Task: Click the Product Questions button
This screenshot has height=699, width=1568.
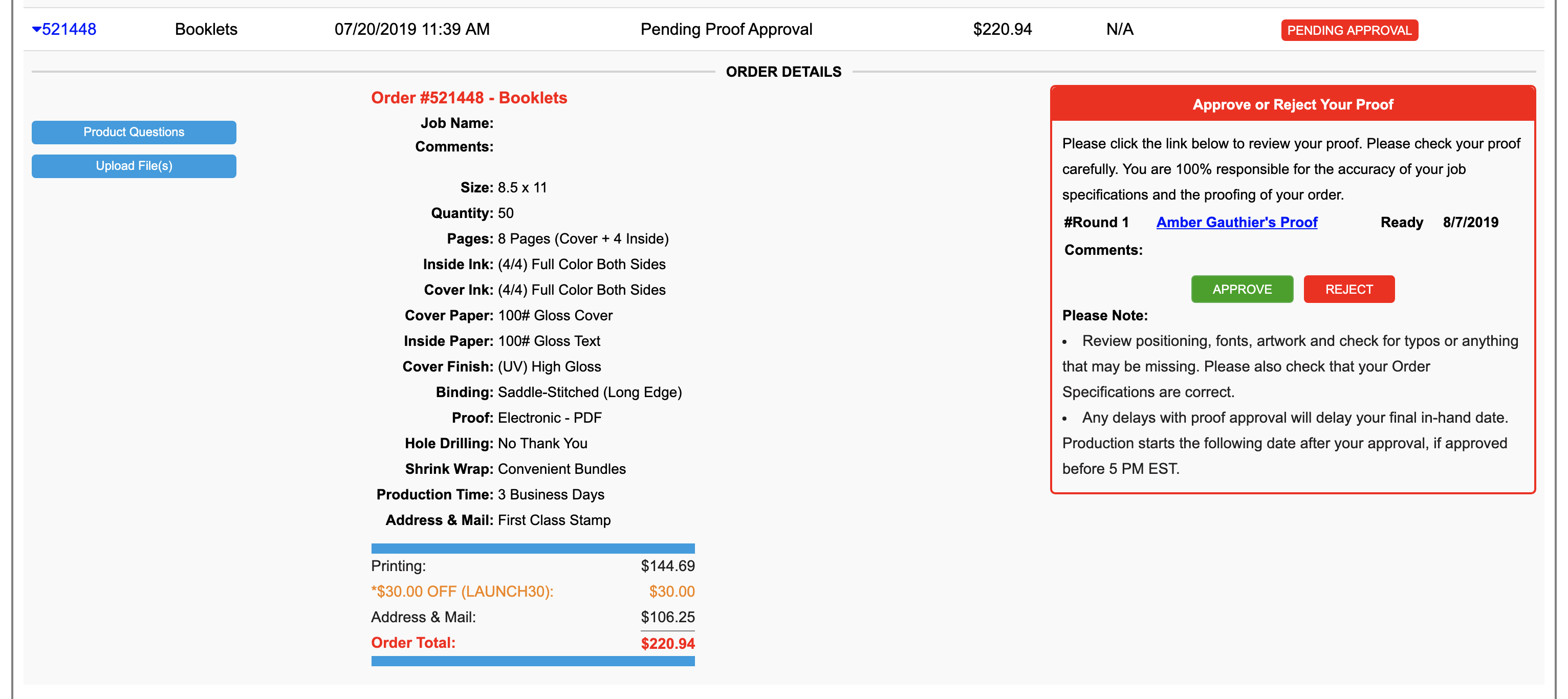Action: 133,132
